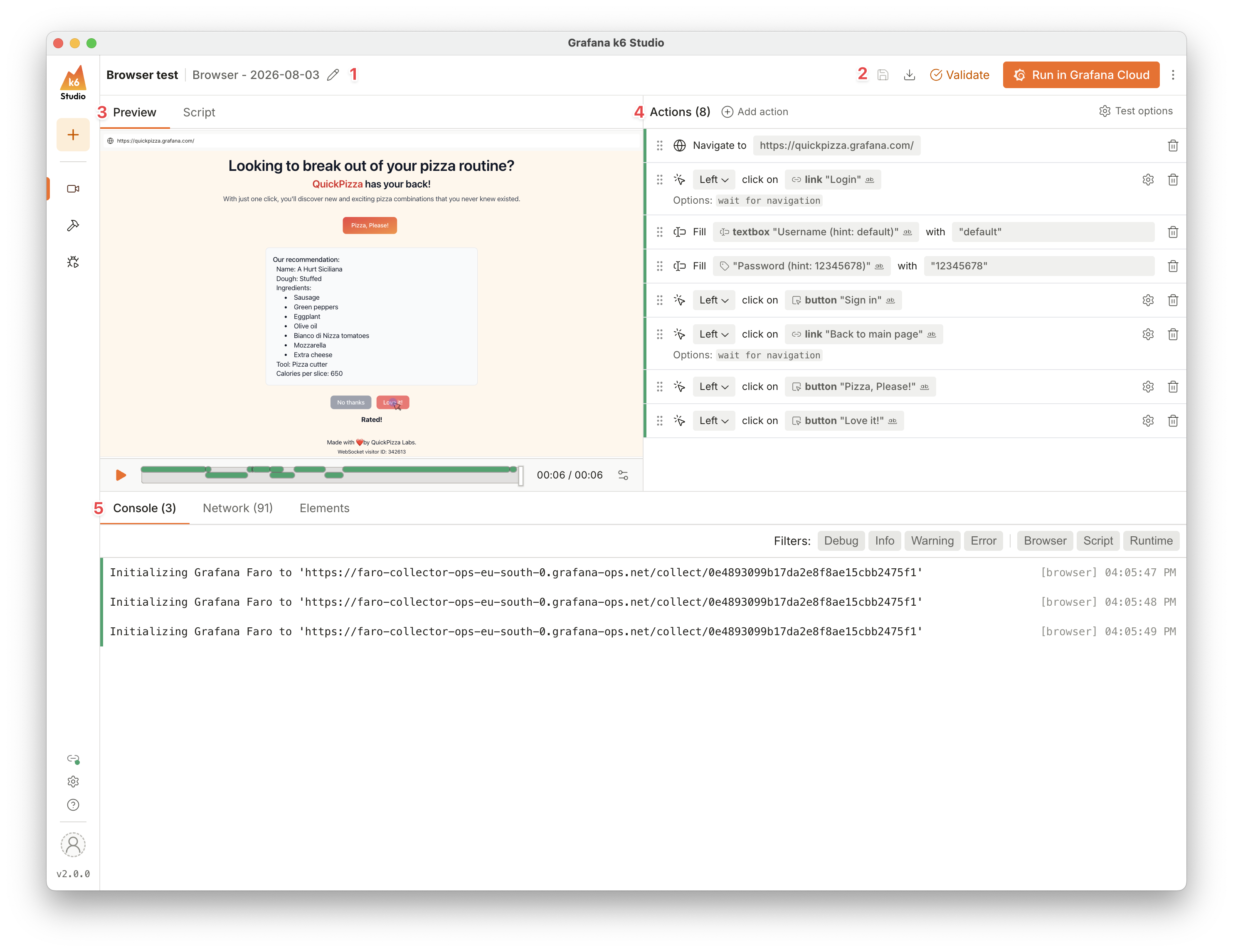The height and width of the screenshot is (952, 1233).
Task: Open the three-dot more menu
Action: (1173, 75)
